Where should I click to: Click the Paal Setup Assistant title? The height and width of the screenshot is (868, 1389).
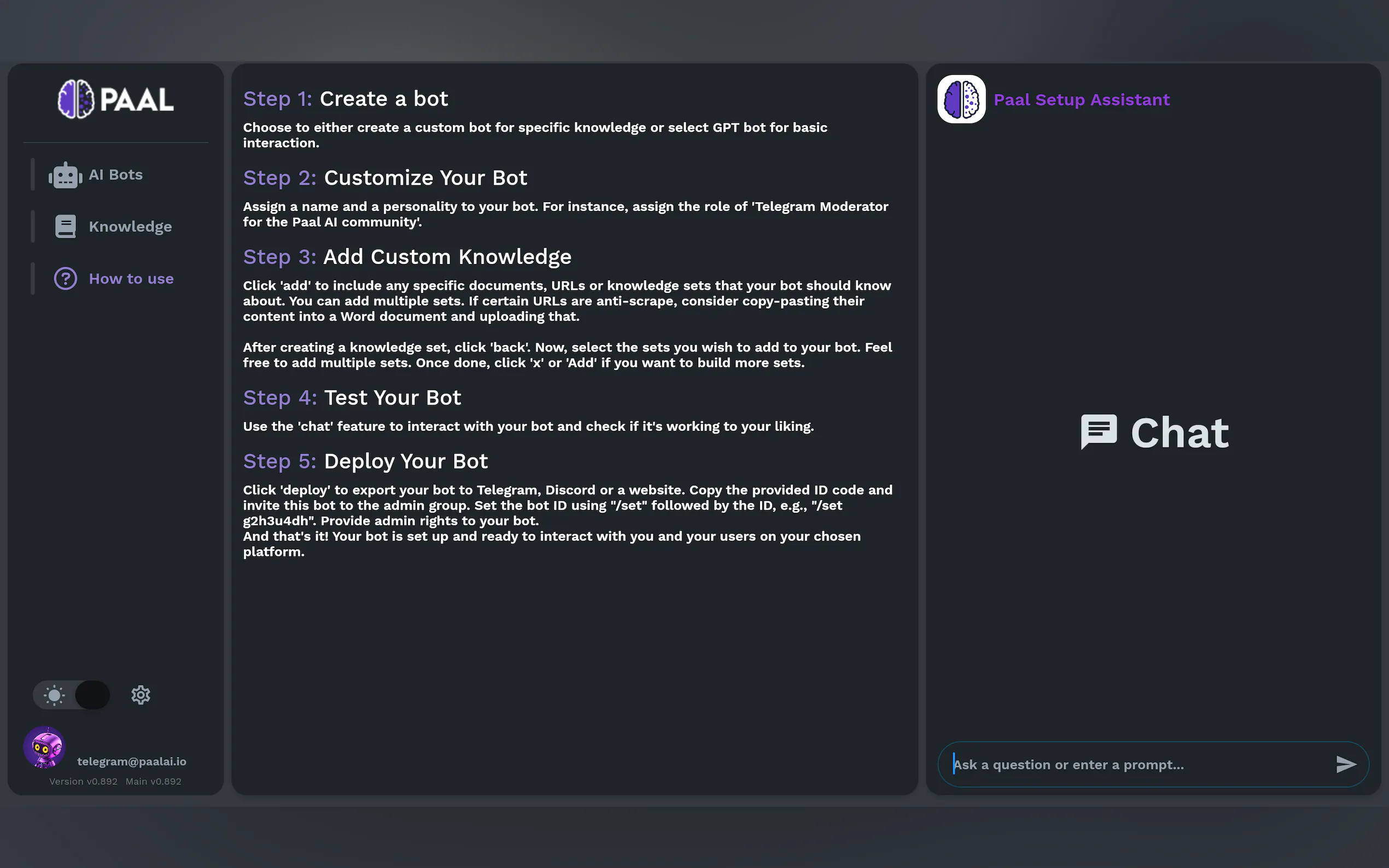coord(1081,100)
